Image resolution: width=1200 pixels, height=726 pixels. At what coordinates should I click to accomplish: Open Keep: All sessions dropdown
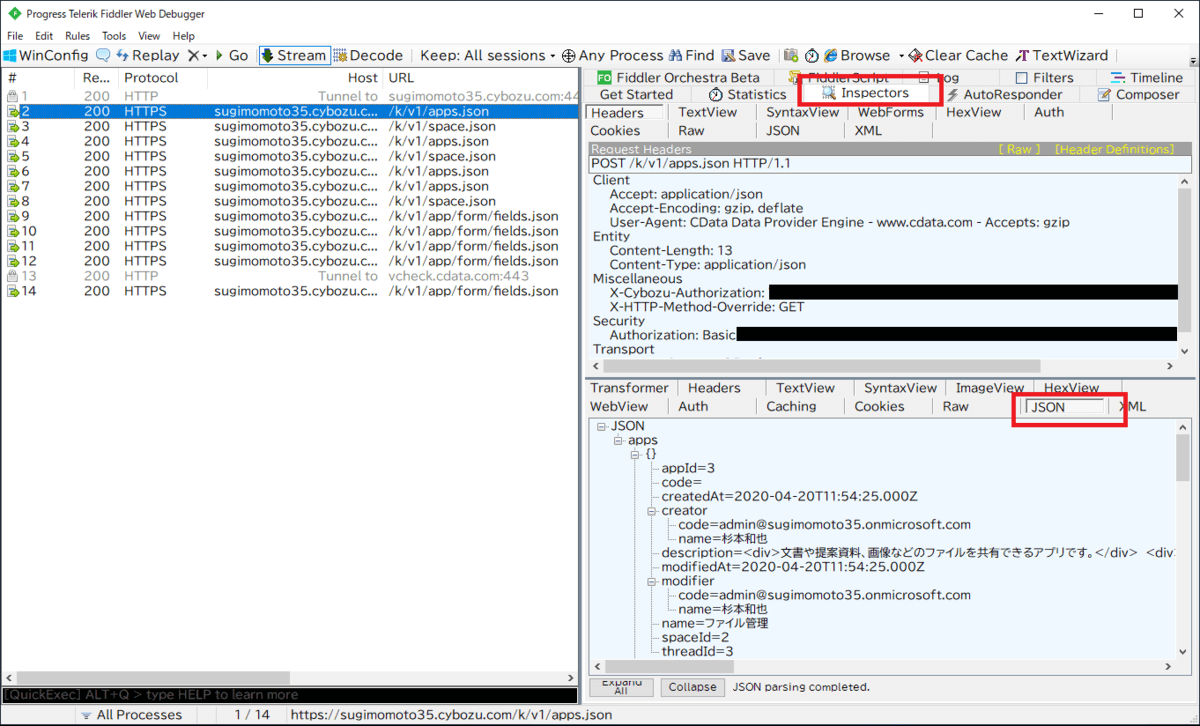(x=488, y=56)
